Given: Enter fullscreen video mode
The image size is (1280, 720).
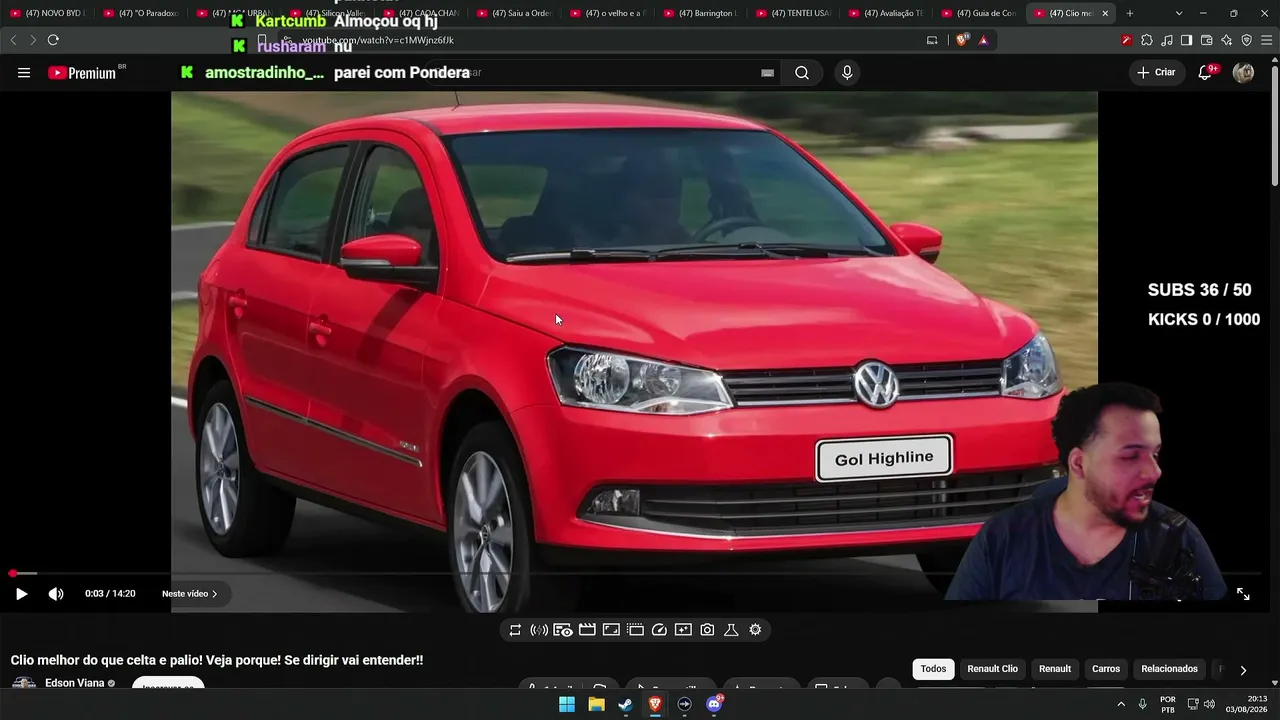Looking at the screenshot, I should pyautogui.click(x=1243, y=594).
